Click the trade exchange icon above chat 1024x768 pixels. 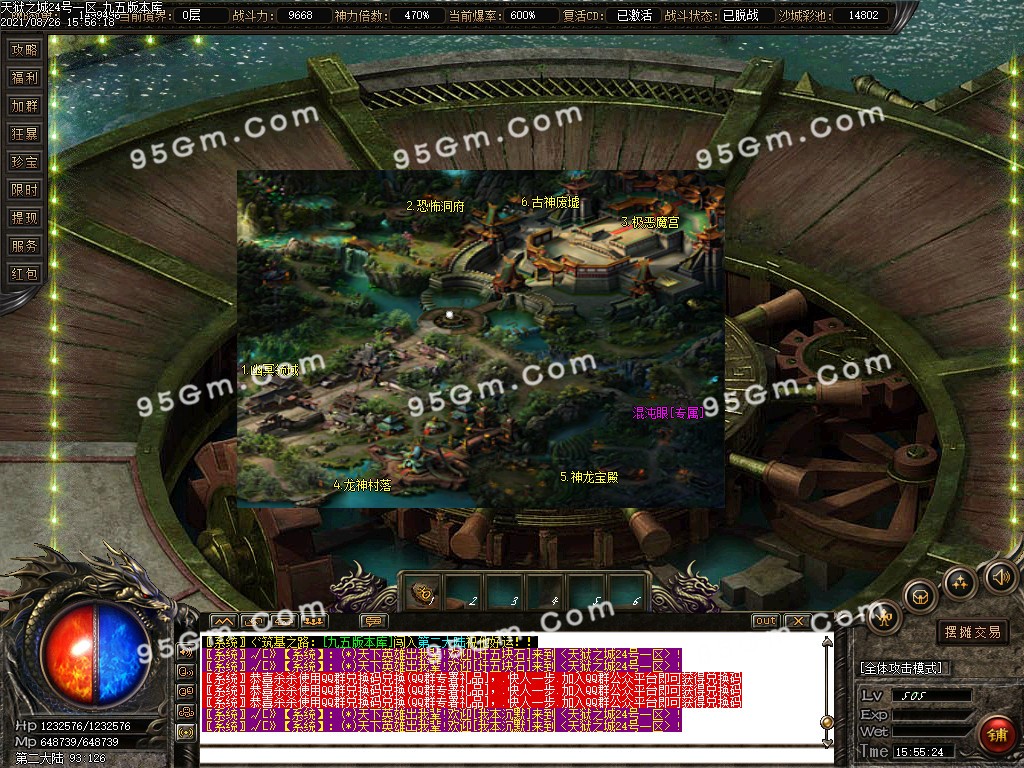pyautogui.click(x=254, y=621)
